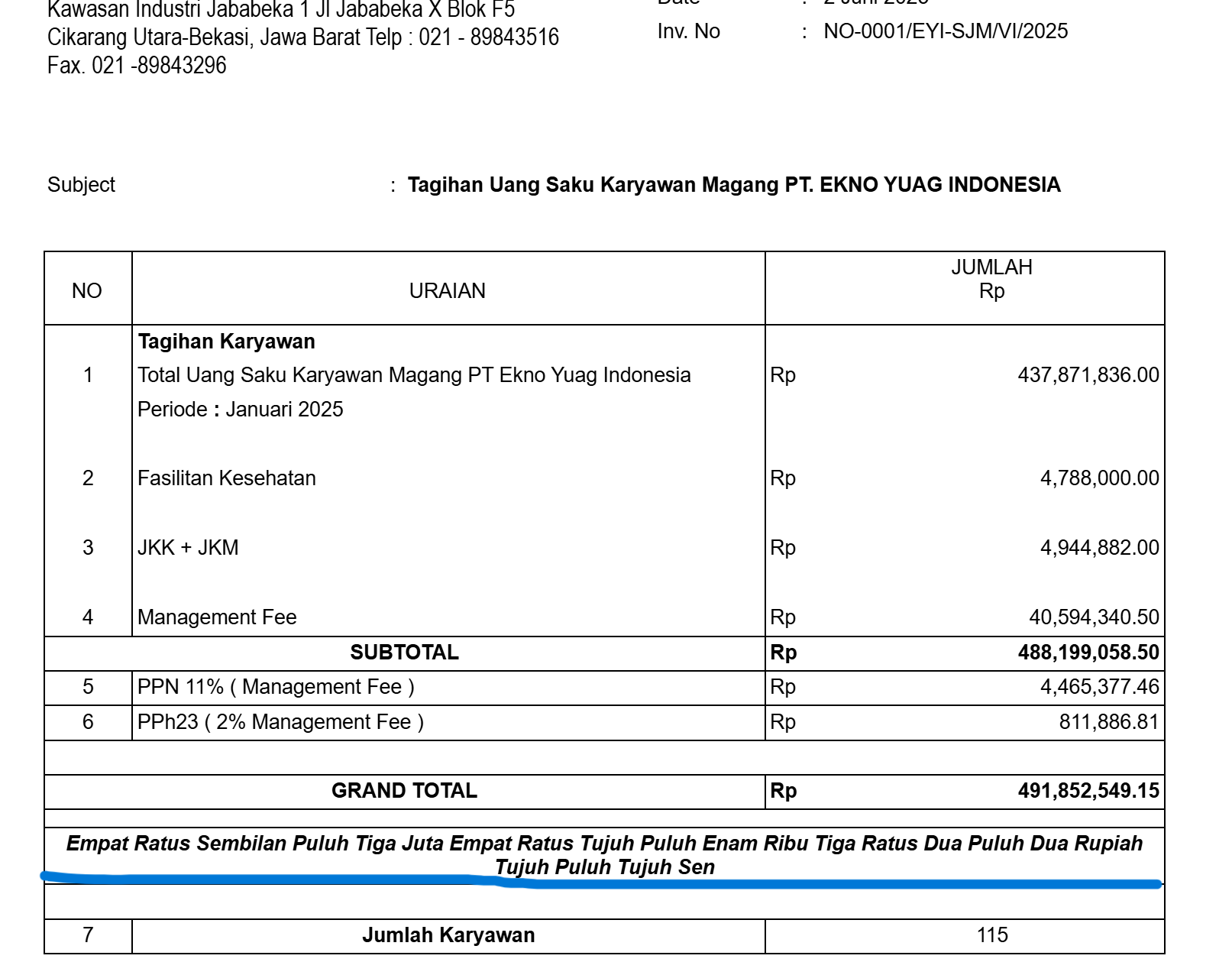Viewport: 1232px width, 975px height.
Task: Select grand total value 491,852,549.15
Action: [1088, 791]
